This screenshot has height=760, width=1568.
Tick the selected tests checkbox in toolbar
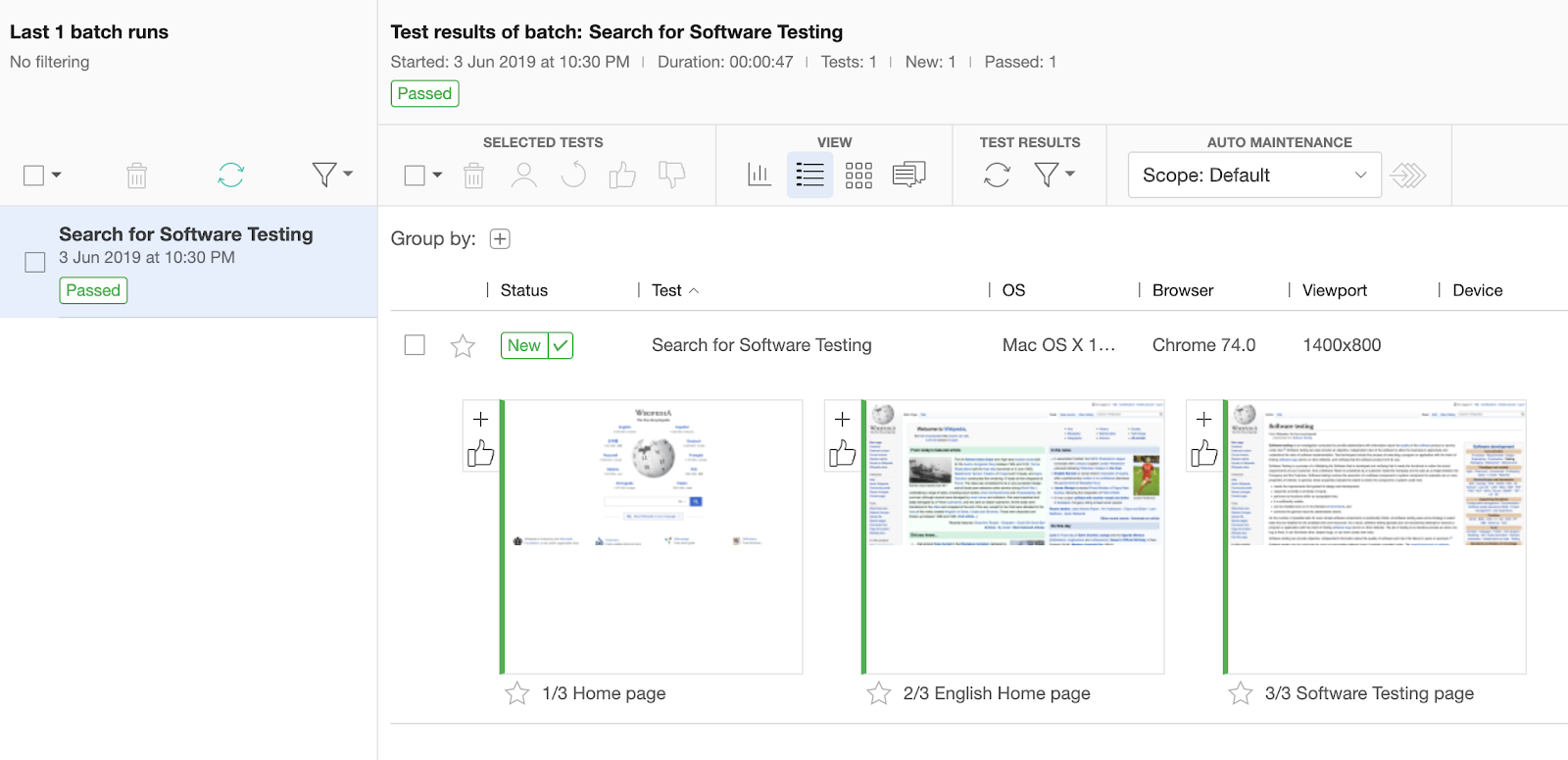[415, 176]
